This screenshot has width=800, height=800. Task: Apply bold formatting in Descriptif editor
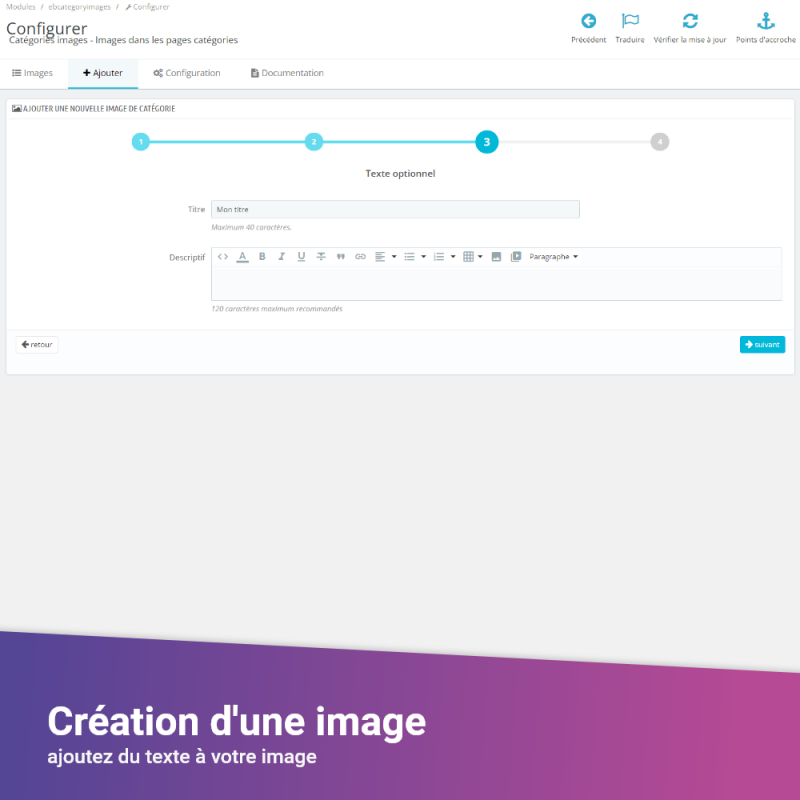[x=262, y=257]
